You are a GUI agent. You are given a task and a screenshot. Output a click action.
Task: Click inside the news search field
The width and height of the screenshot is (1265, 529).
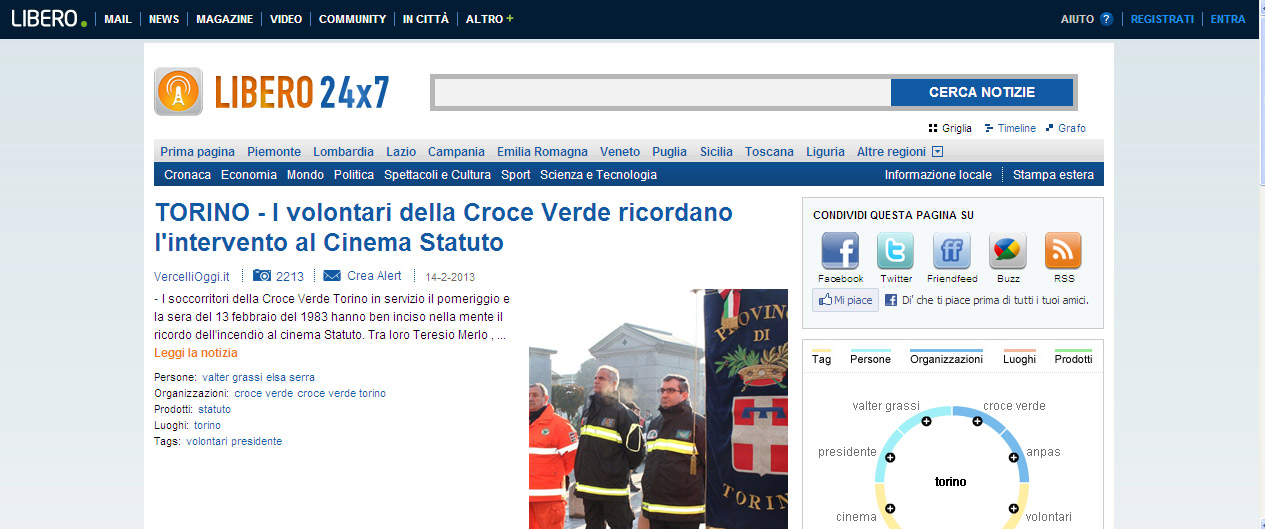coord(663,92)
